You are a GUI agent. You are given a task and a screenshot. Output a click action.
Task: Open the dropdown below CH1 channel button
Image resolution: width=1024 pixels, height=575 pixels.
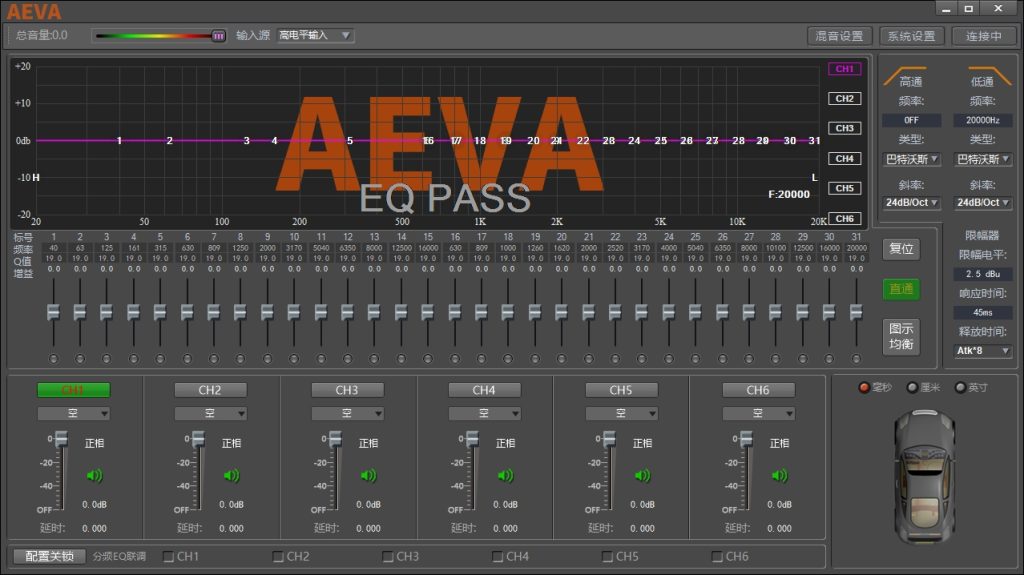pos(74,414)
